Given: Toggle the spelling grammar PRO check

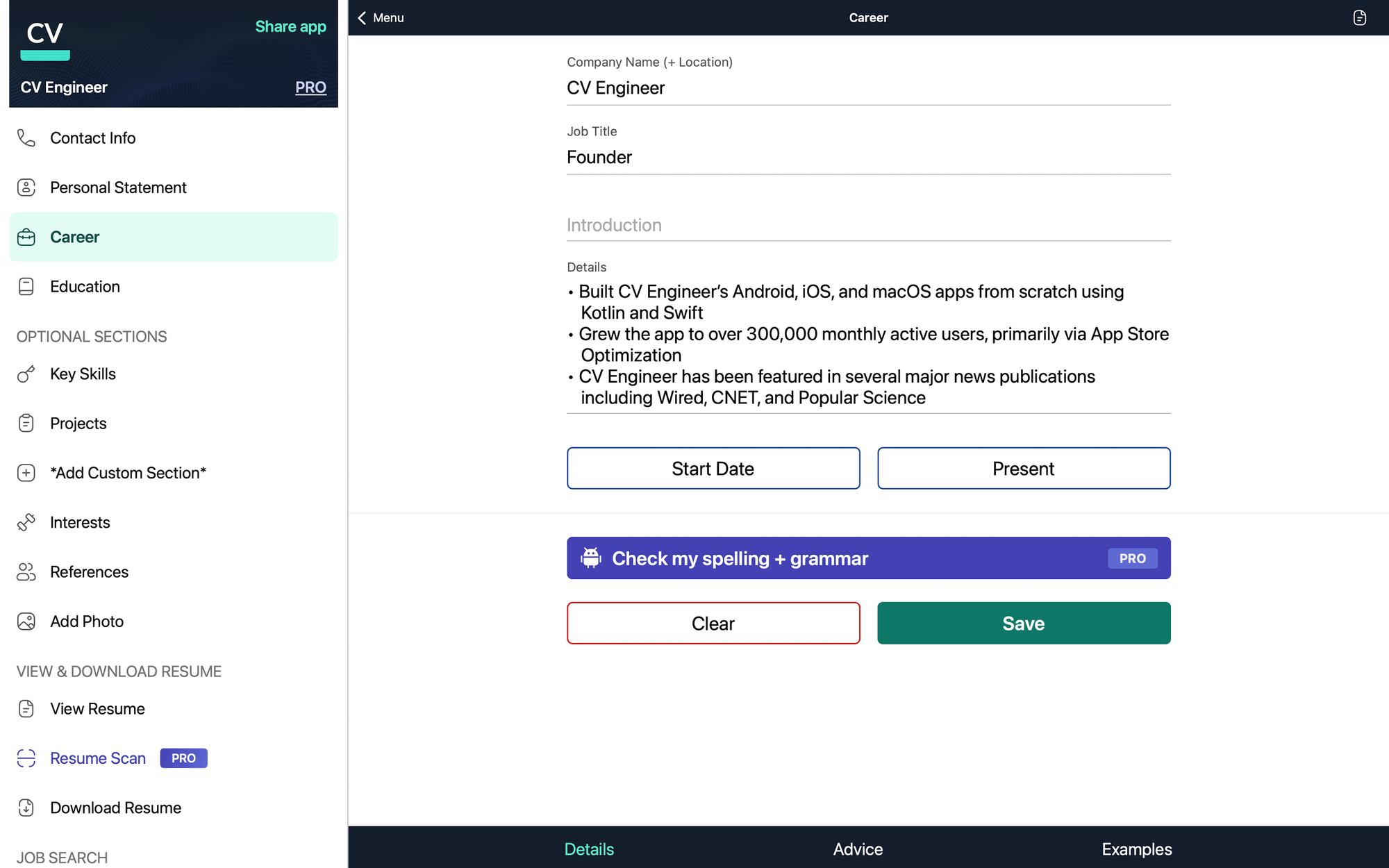Looking at the screenshot, I should click(869, 558).
